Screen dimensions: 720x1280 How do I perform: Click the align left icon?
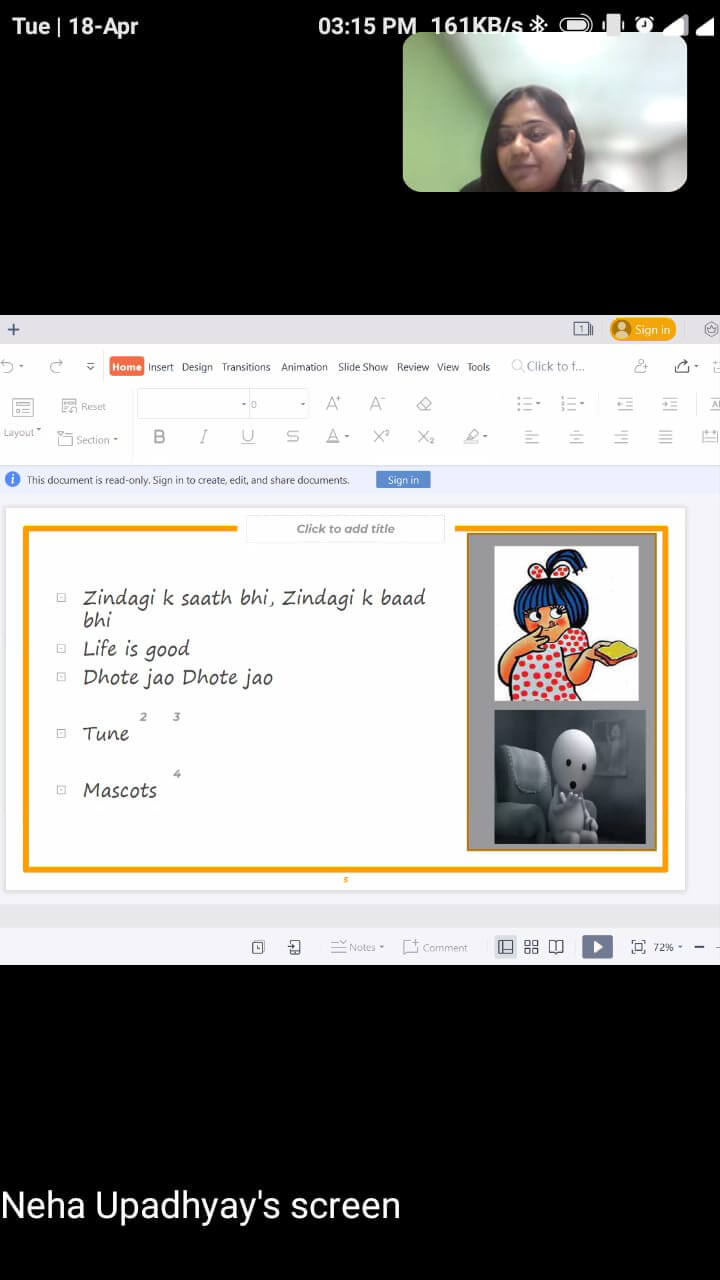coord(532,437)
